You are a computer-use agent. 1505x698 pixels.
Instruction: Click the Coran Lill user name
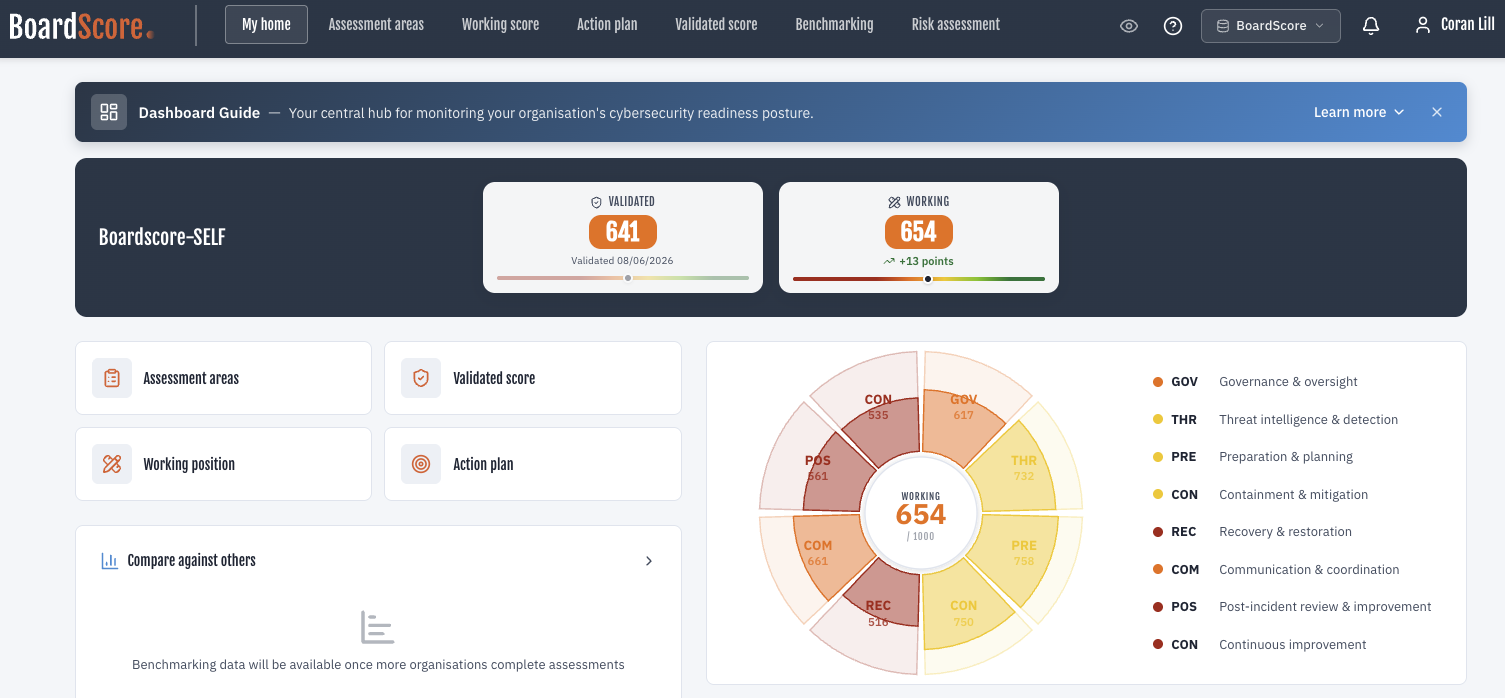1468,25
